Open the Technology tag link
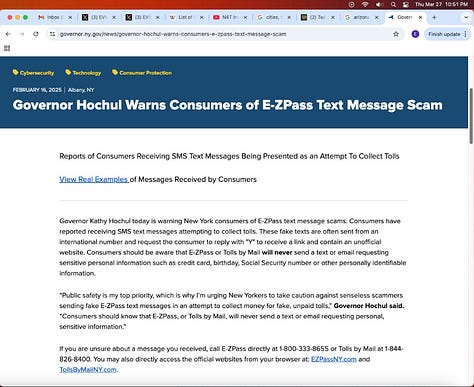 point(87,73)
